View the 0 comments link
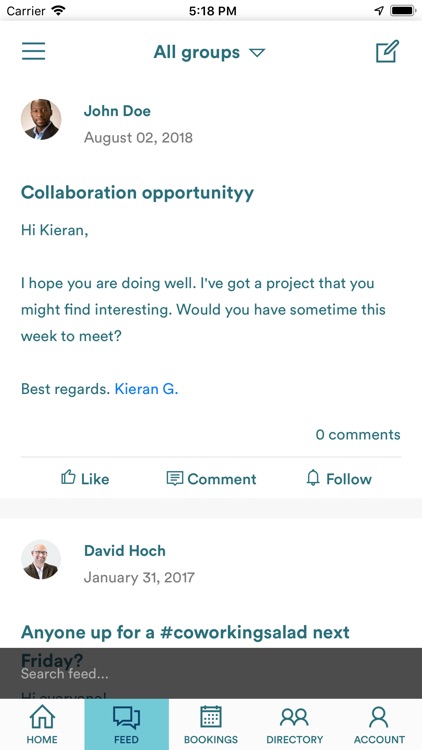This screenshot has width=422, height=750. (358, 434)
